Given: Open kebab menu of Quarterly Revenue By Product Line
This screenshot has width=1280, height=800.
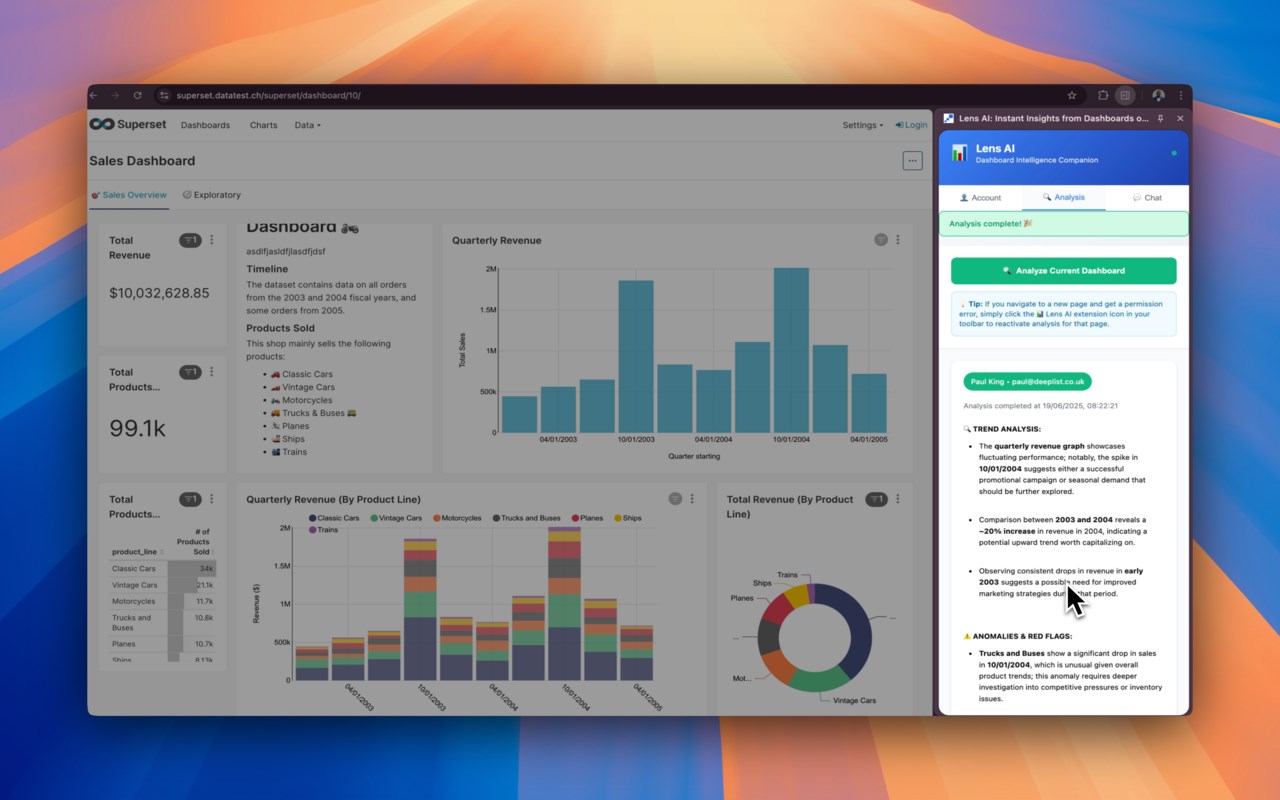Looking at the screenshot, I should (x=692, y=499).
